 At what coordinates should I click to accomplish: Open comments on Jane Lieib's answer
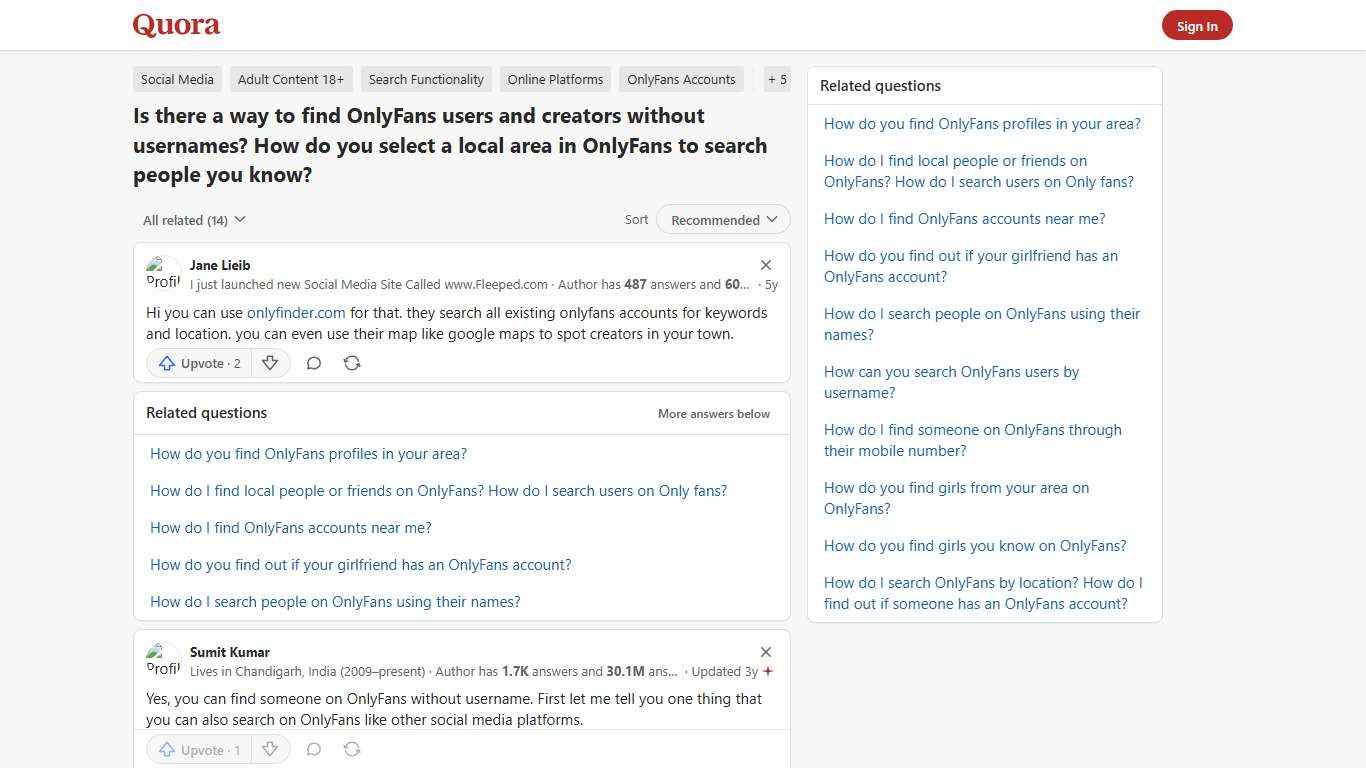click(x=313, y=363)
